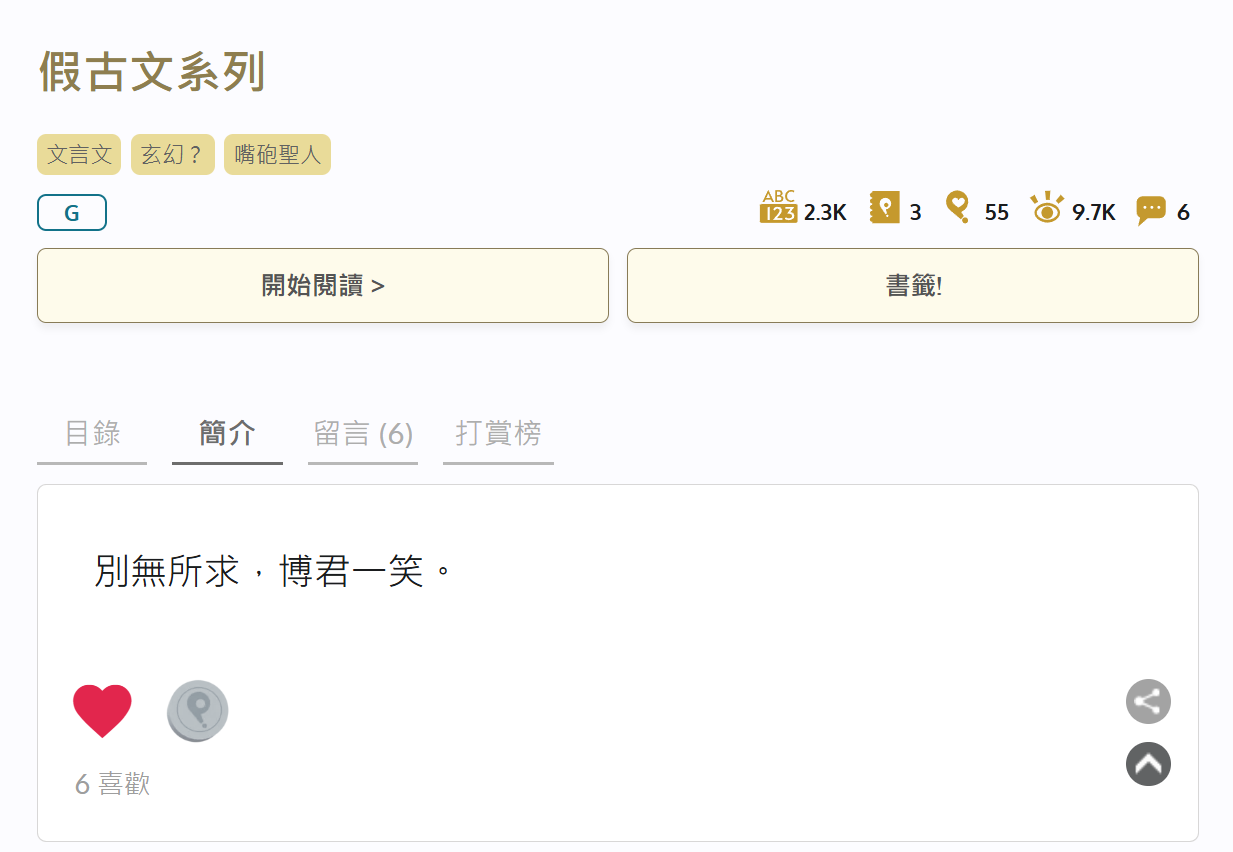
Task: Click the grey tip coin icon
Action: [197, 711]
